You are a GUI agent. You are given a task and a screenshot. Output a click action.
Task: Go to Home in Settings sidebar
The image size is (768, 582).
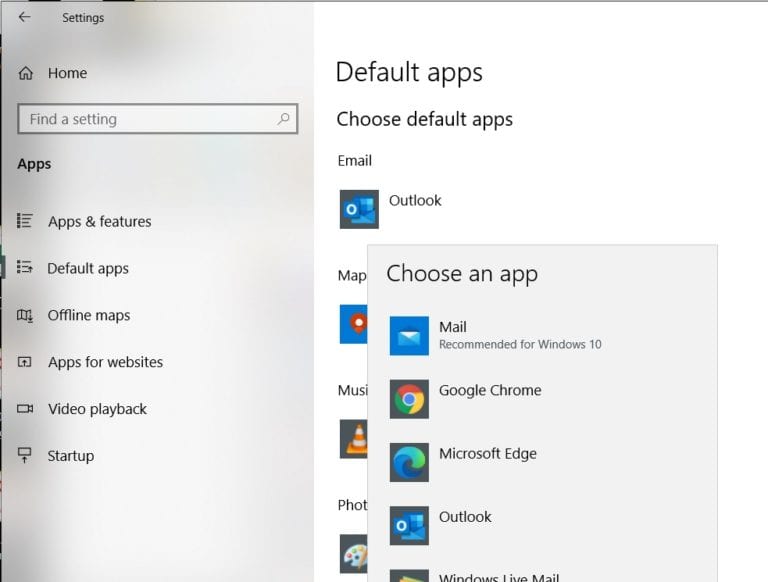click(x=67, y=73)
